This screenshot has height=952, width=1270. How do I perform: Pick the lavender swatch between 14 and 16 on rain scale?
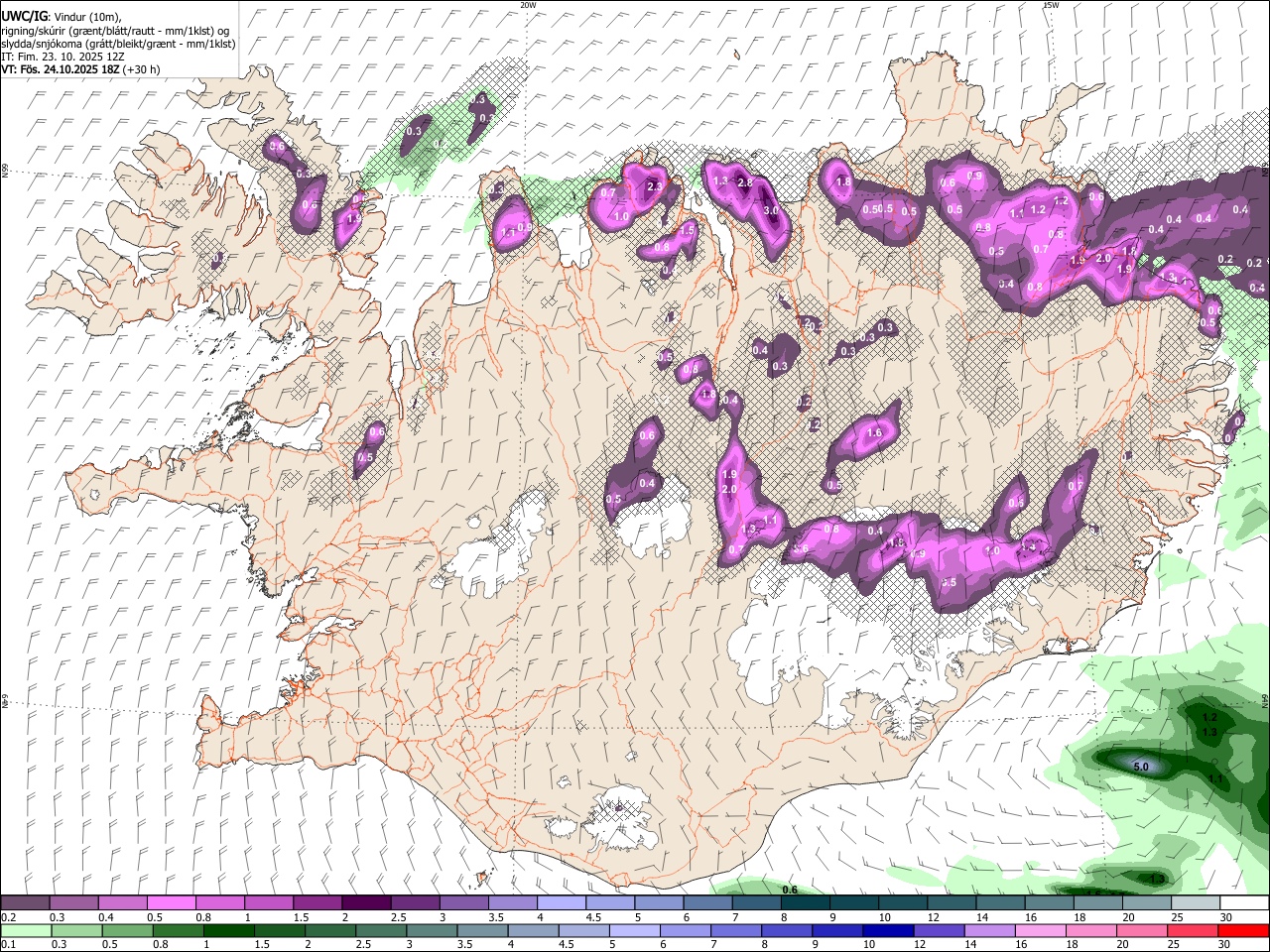click(x=990, y=930)
